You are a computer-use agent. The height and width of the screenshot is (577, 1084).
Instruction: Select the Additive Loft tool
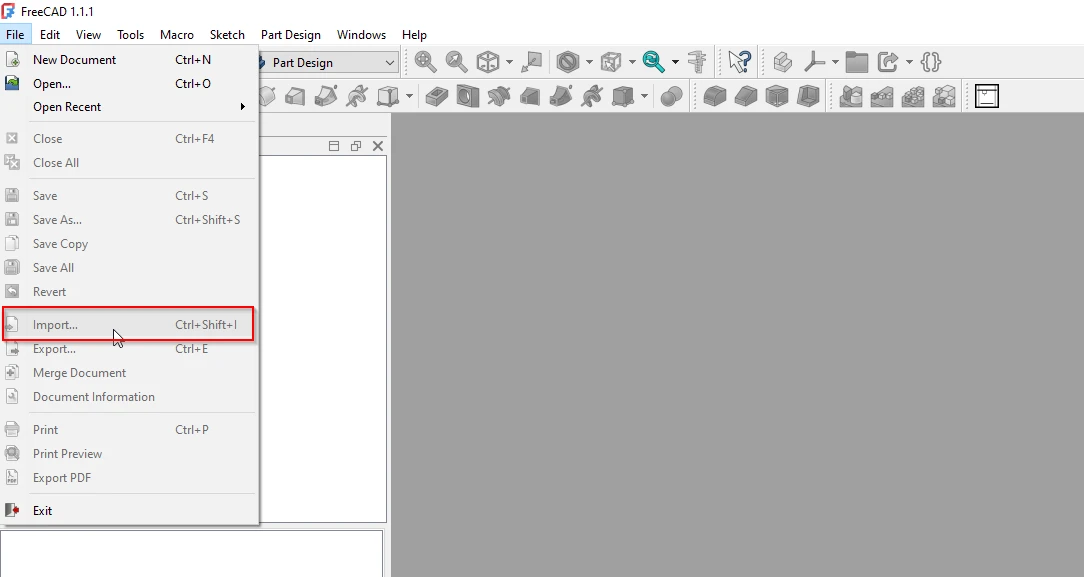[295, 96]
